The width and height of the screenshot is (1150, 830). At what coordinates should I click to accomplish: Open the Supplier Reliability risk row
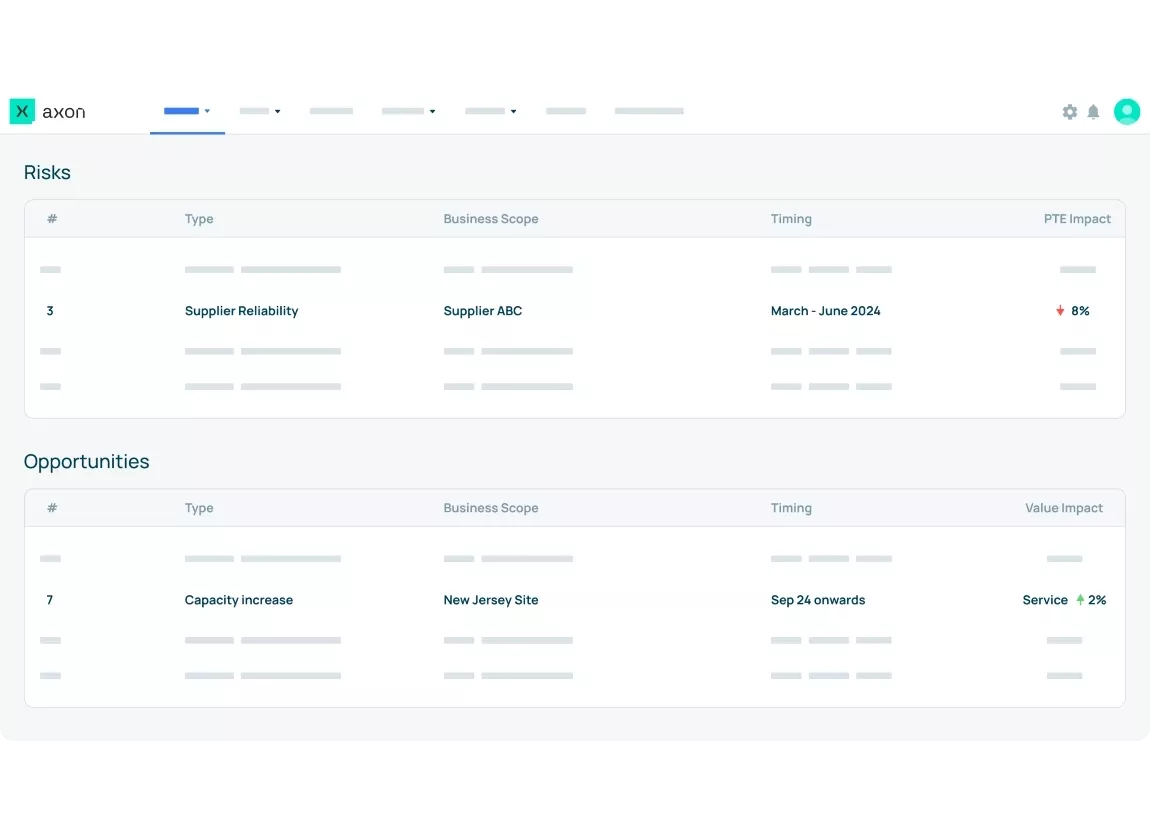[x=575, y=311]
